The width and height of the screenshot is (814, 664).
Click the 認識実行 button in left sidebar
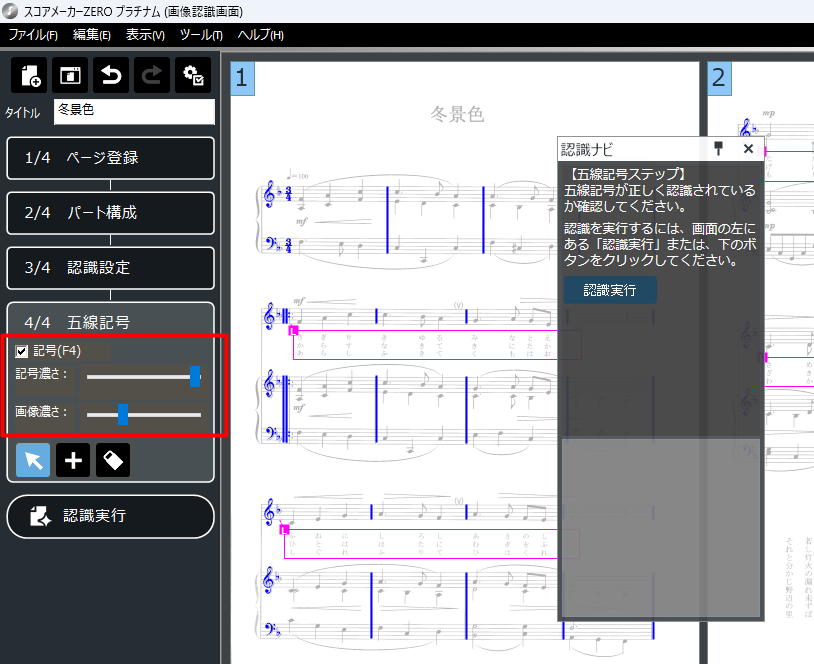tap(110, 516)
